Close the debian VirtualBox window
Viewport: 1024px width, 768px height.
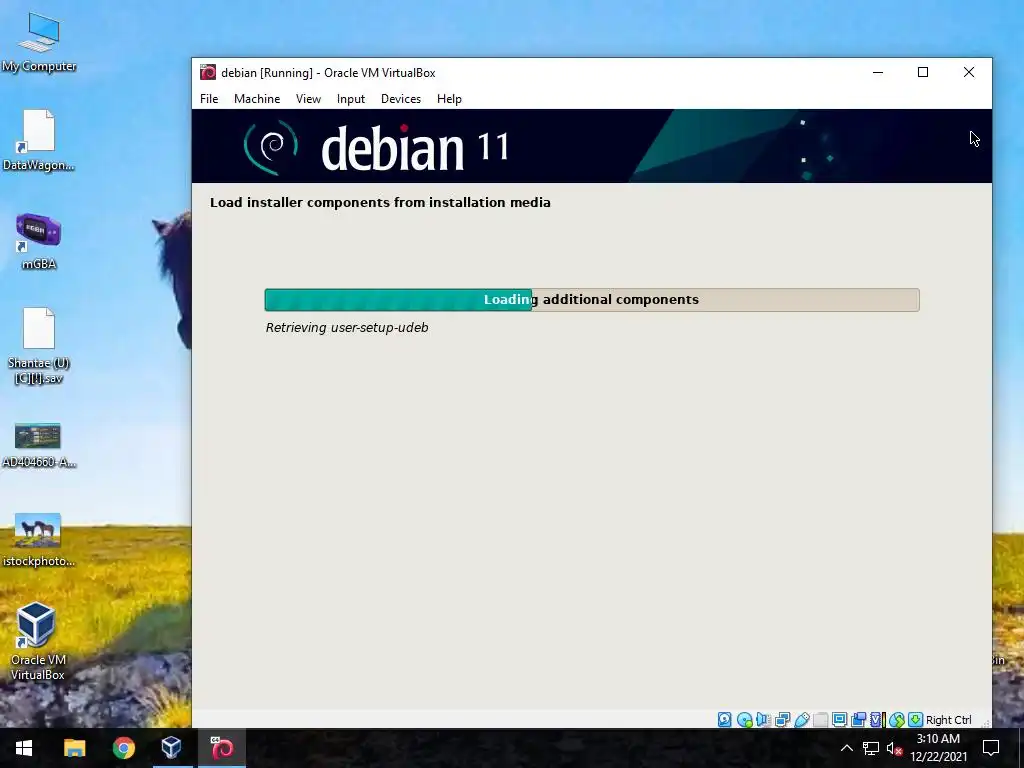pos(968,72)
